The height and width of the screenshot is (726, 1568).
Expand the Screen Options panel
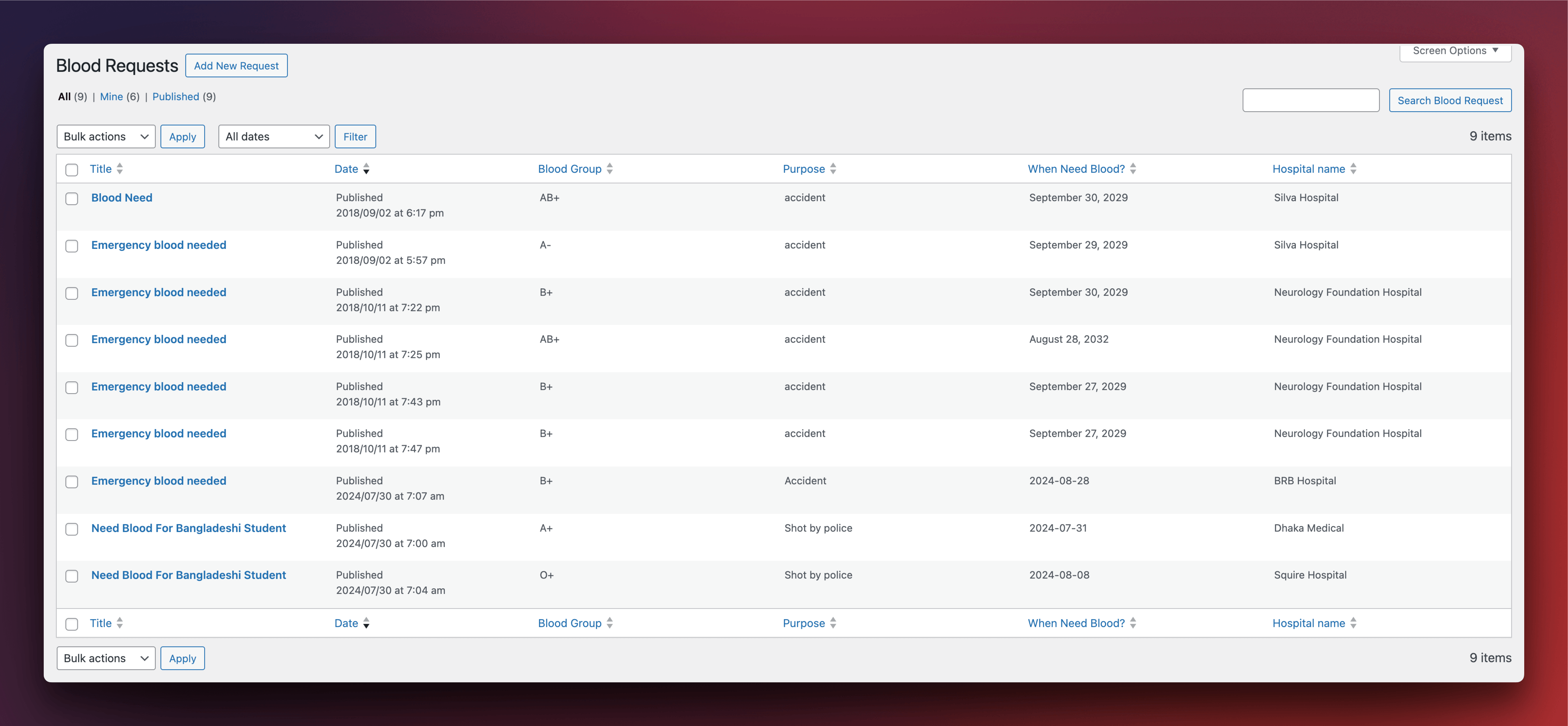[x=1455, y=51]
